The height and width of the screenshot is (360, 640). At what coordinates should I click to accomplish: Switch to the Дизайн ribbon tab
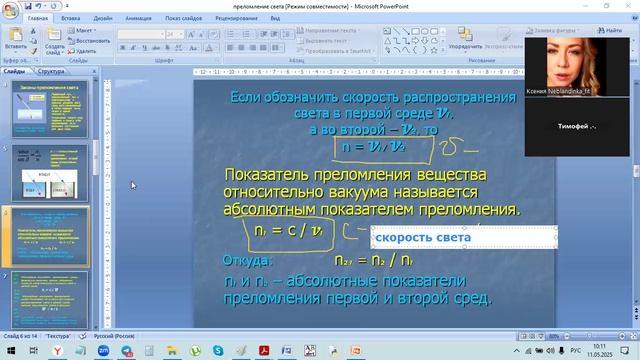click(102, 18)
